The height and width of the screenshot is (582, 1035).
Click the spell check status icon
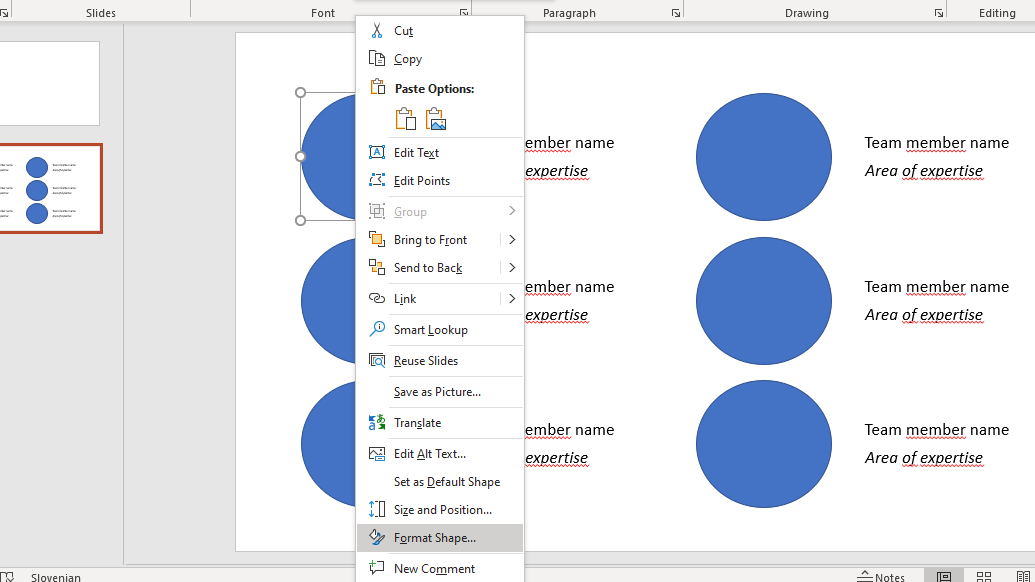7,577
